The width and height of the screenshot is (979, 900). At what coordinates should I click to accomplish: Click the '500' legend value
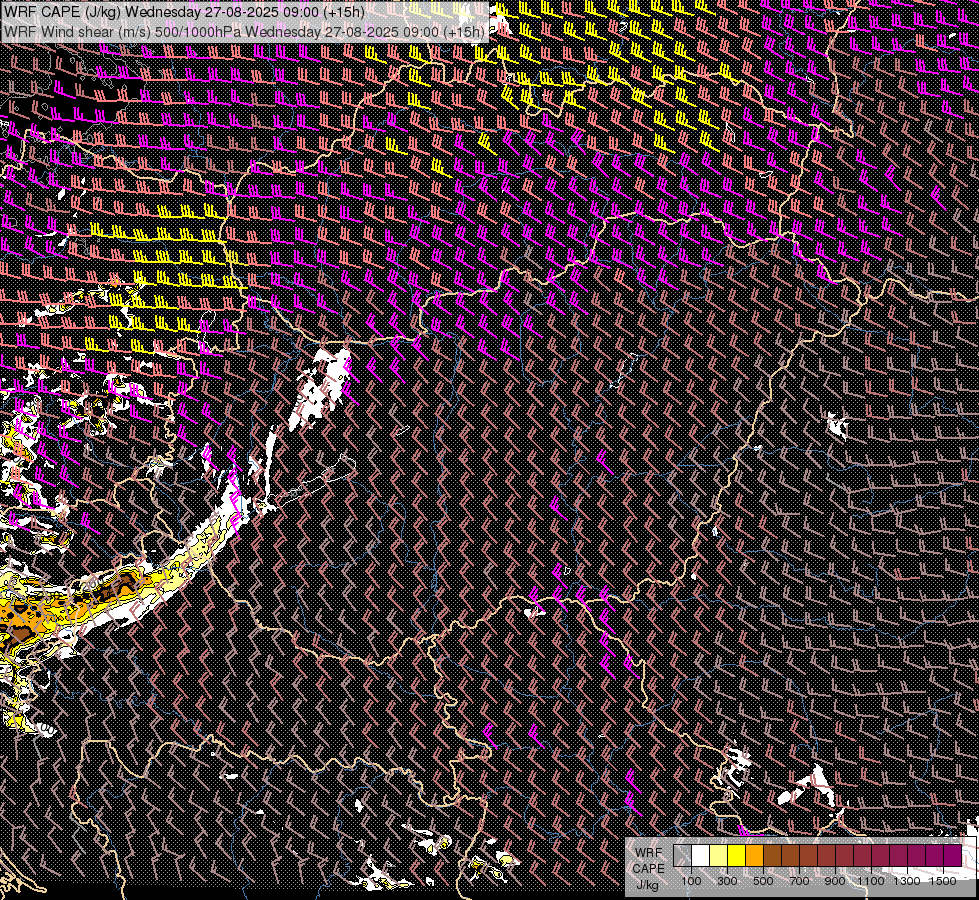tap(763, 881)
